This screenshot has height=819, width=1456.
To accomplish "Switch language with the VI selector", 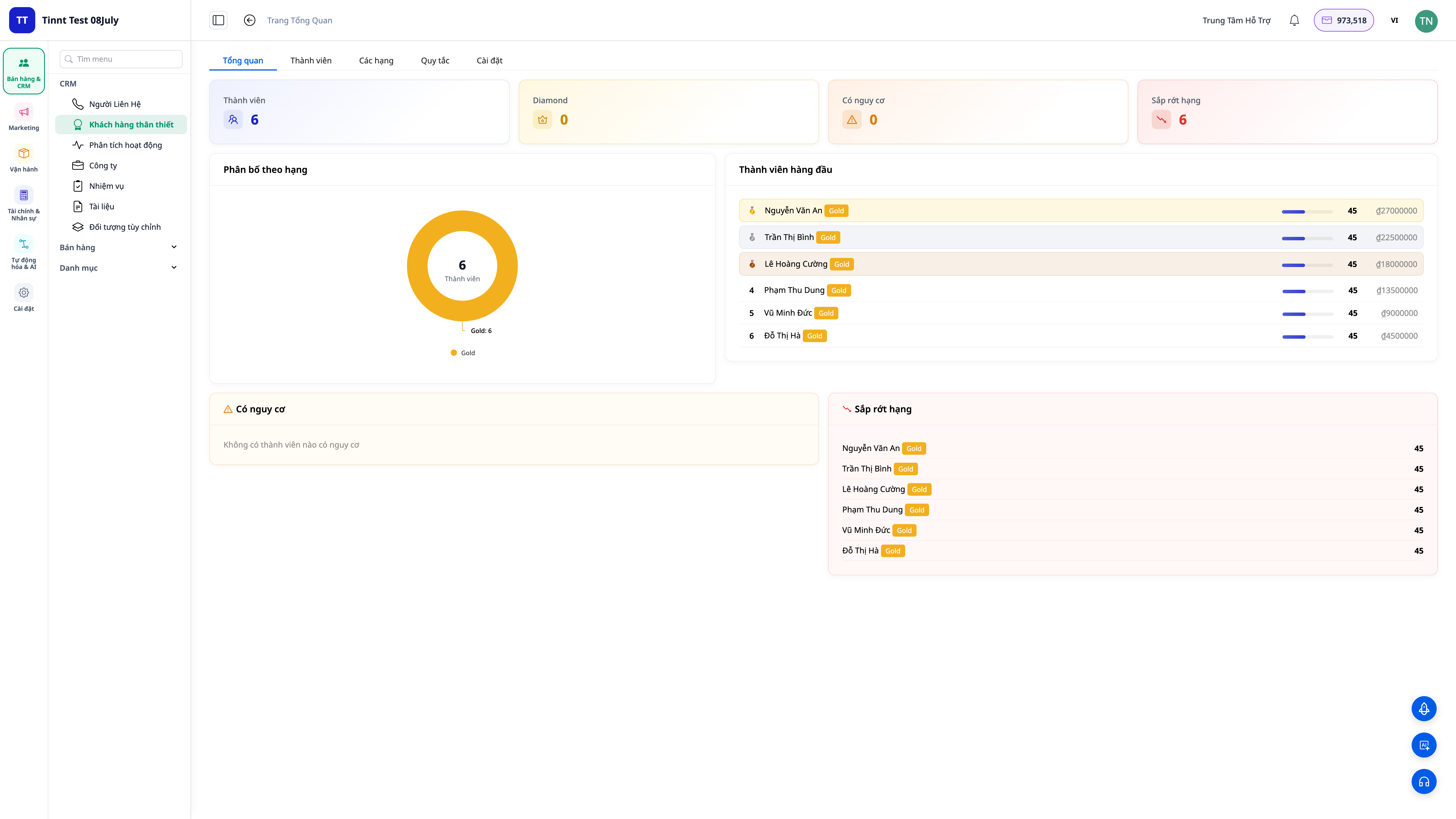I will pos(1394,20).
